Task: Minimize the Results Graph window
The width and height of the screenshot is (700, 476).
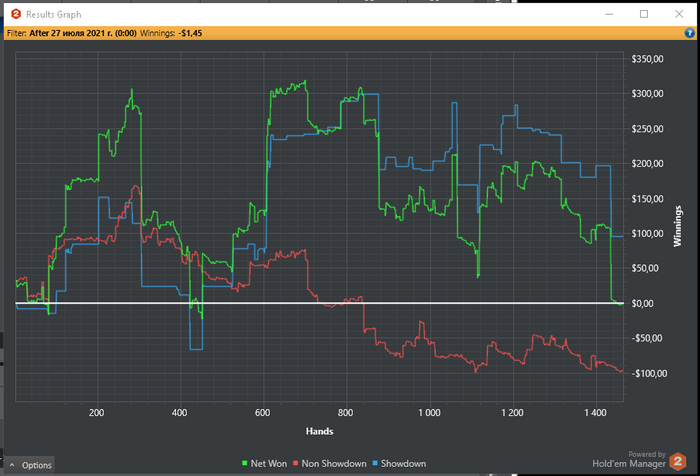Action: click(x=609, y=14)
